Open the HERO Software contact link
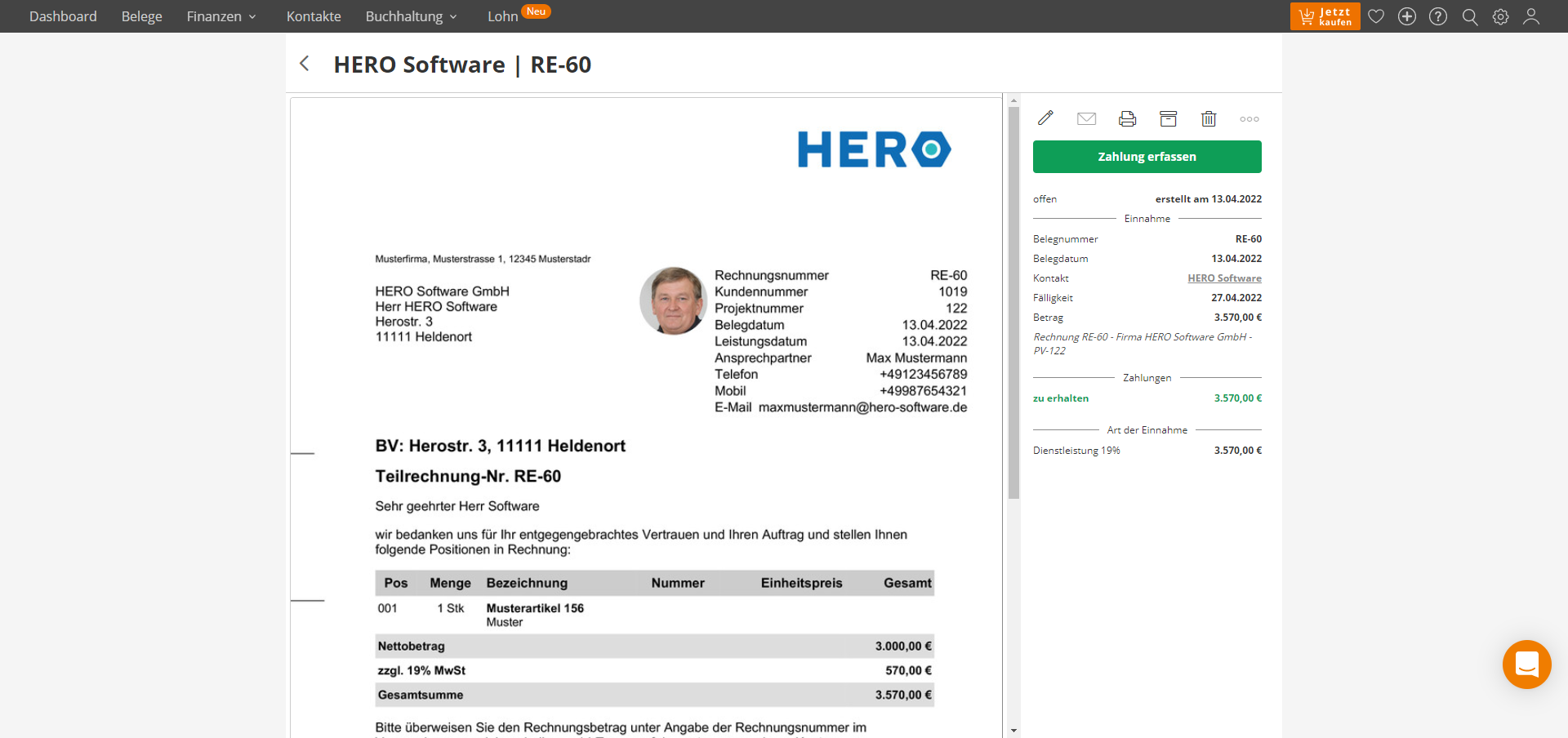1568x738 pixels. click(x=1224, y=278)
